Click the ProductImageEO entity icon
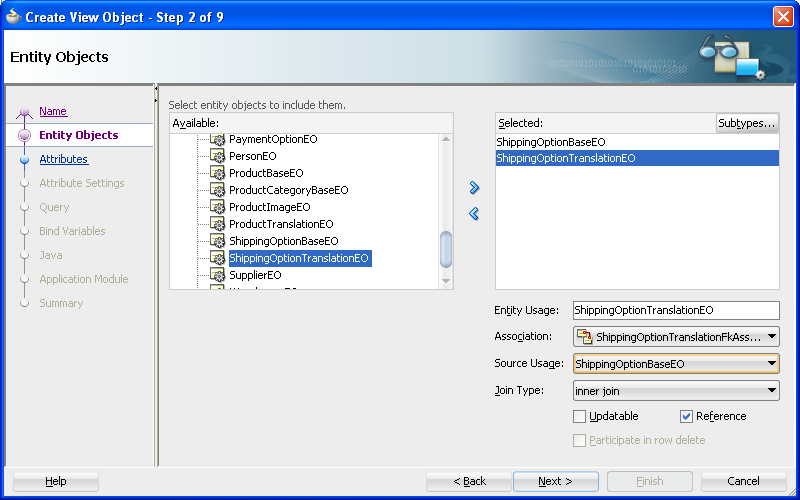800x500 pixels. click(218, 207)
